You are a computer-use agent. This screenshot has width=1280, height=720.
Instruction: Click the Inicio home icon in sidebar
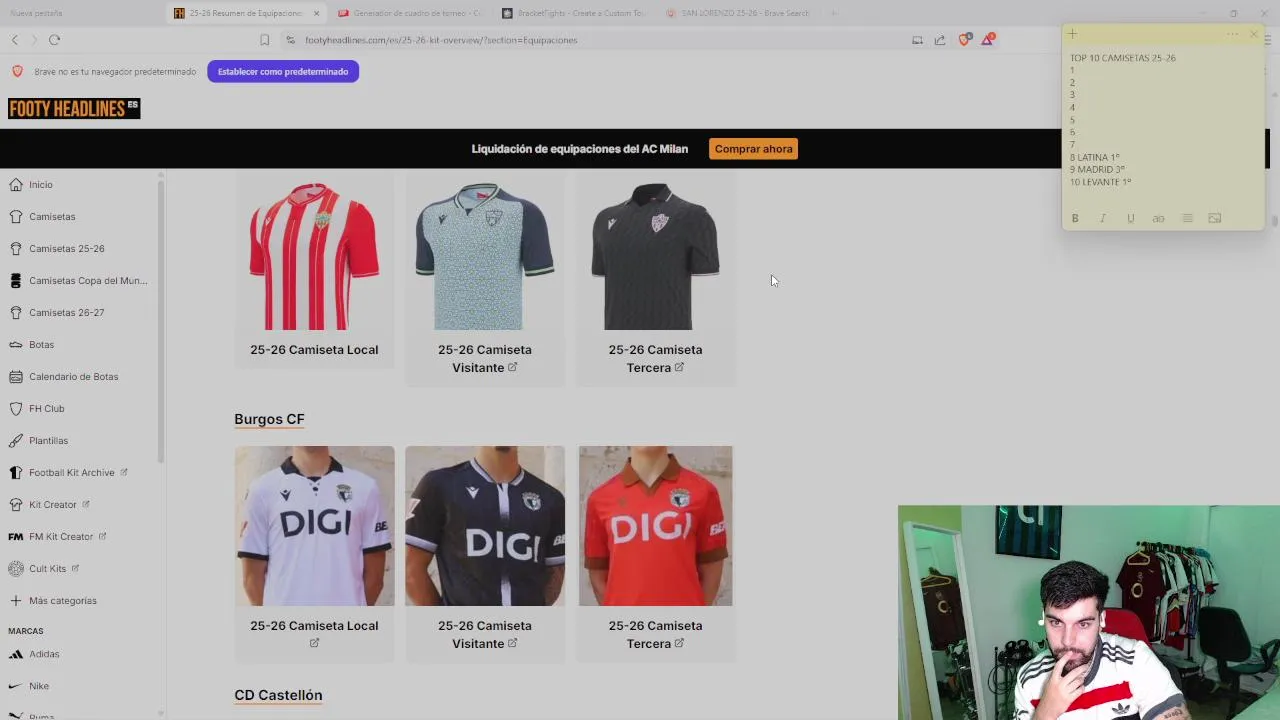point(15,184)
